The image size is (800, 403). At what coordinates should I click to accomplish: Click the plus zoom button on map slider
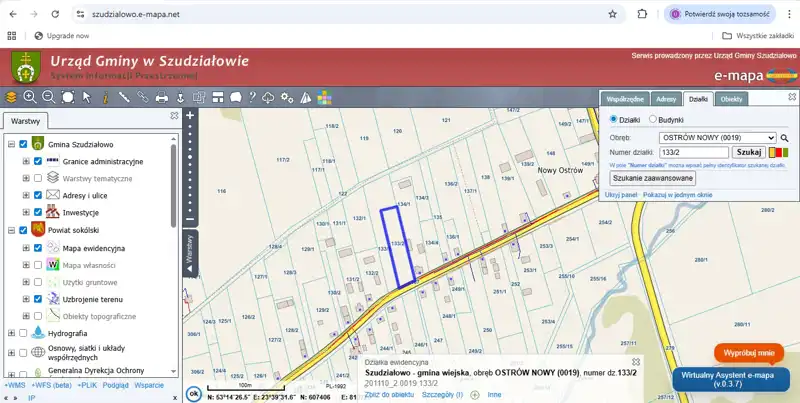tap(190, 115)
